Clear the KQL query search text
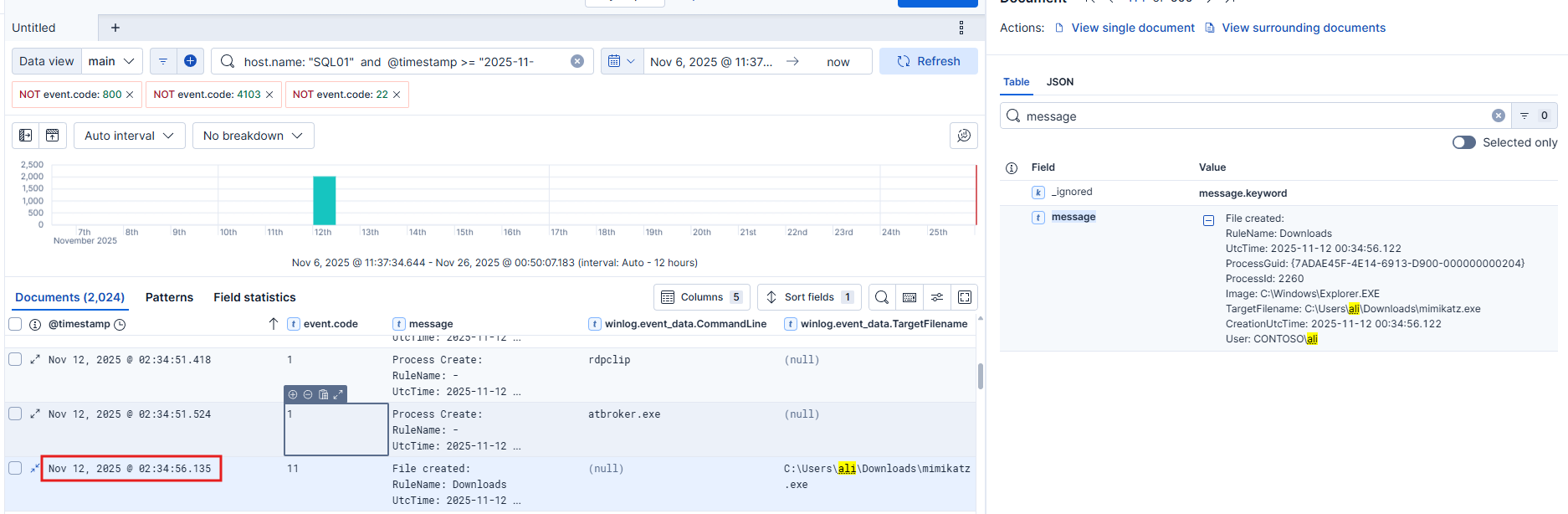Viewport: 1568px width, 514px height. pos(577,61)
